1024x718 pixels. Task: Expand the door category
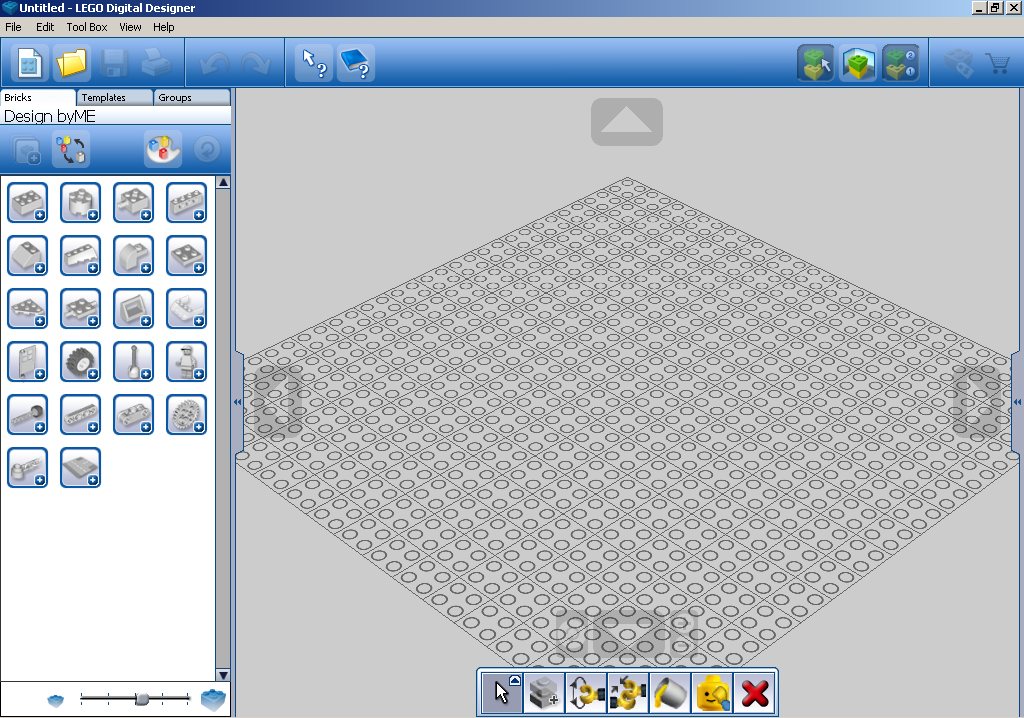coord(27,361)
